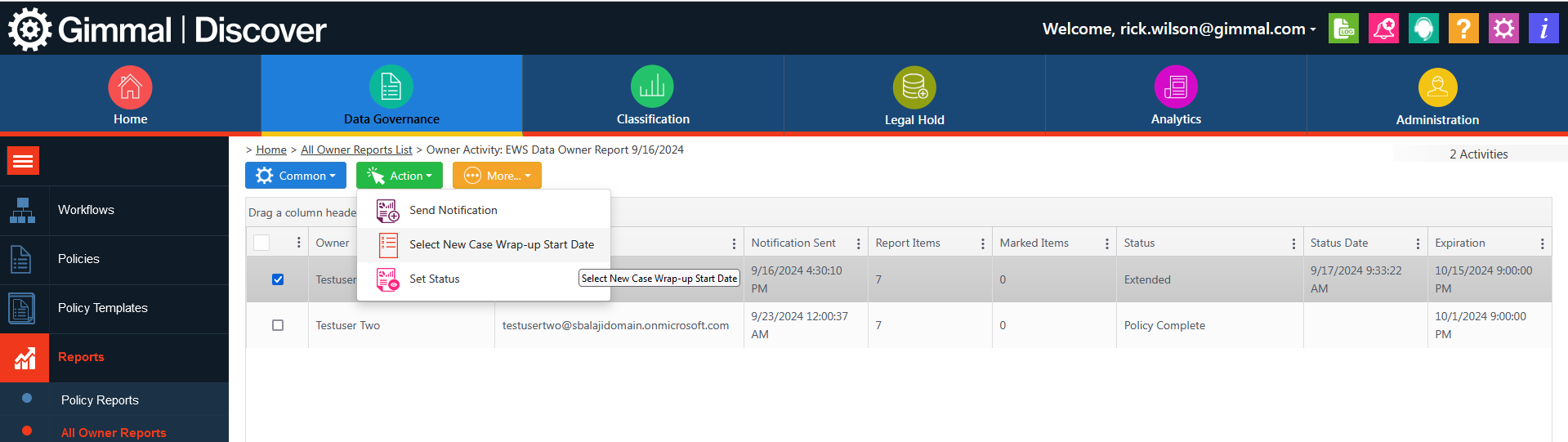Click the purple settings gear icon
Viewport: 1568px width, 442px height.
tap(1503, 29)
